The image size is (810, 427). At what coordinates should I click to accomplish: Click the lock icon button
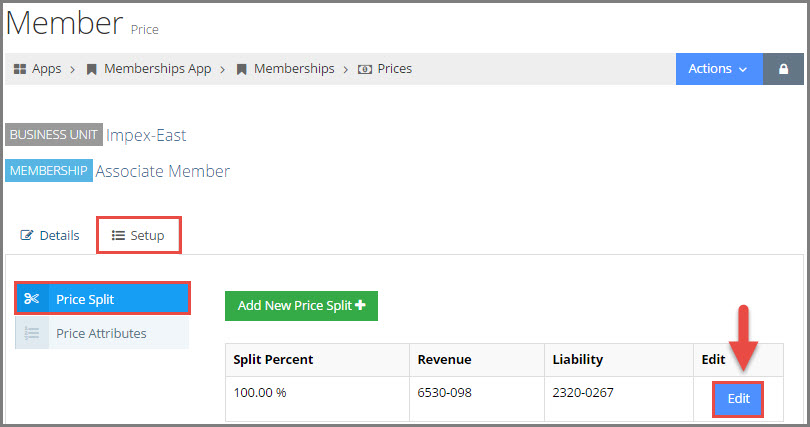783,69
